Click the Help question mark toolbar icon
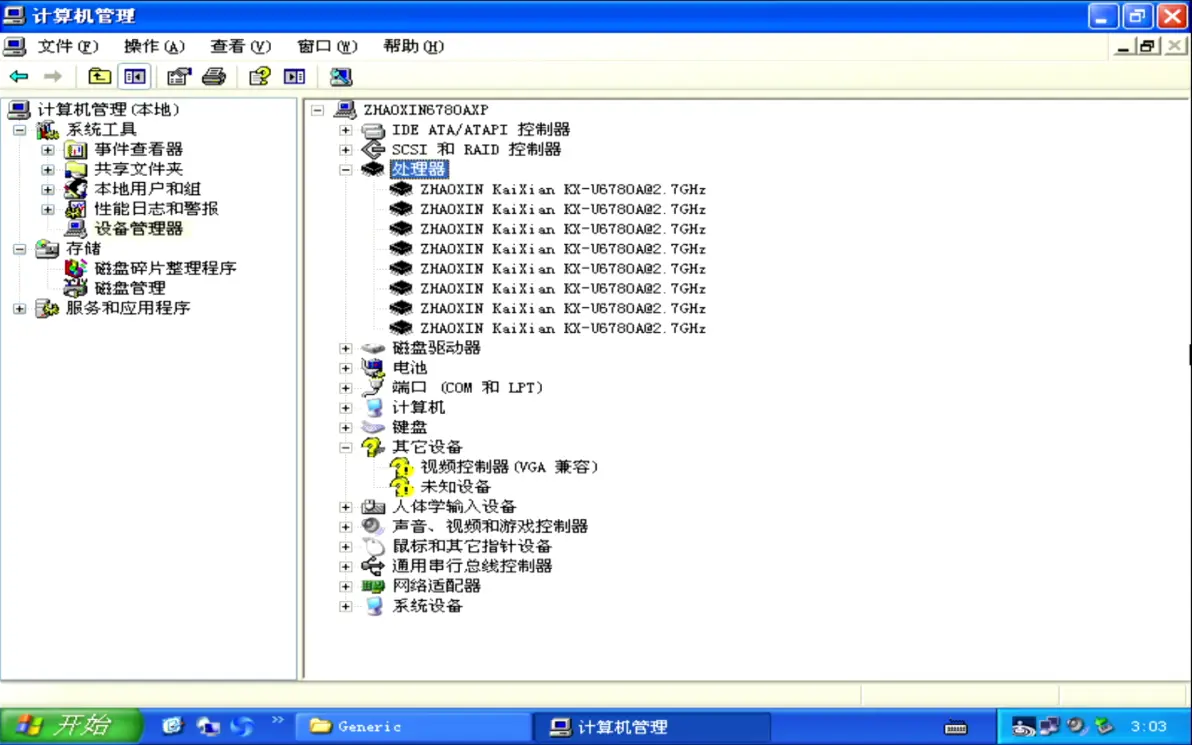The width and height of the screenshot is (1192, 745). [x=259, y=76]
